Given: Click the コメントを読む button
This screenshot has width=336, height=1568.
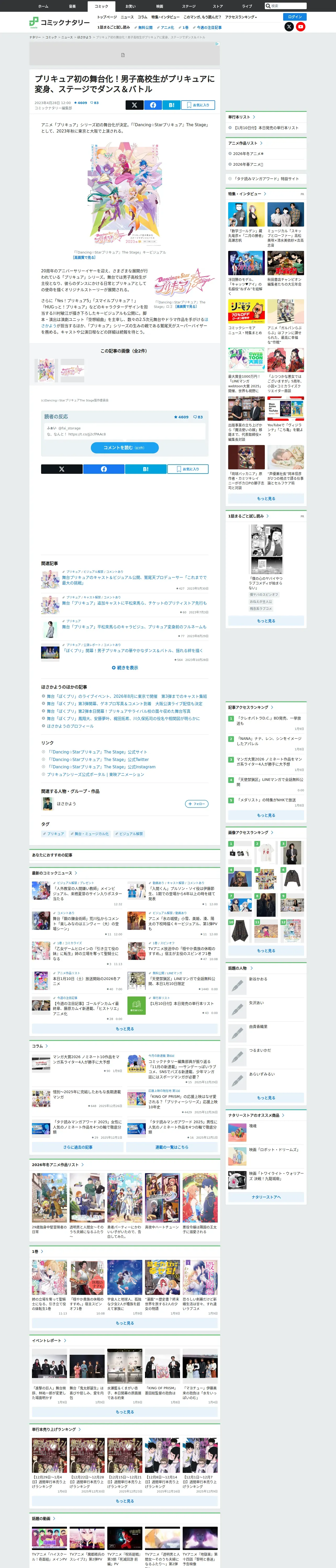Looking at the screenshot, I should (125, 447).
